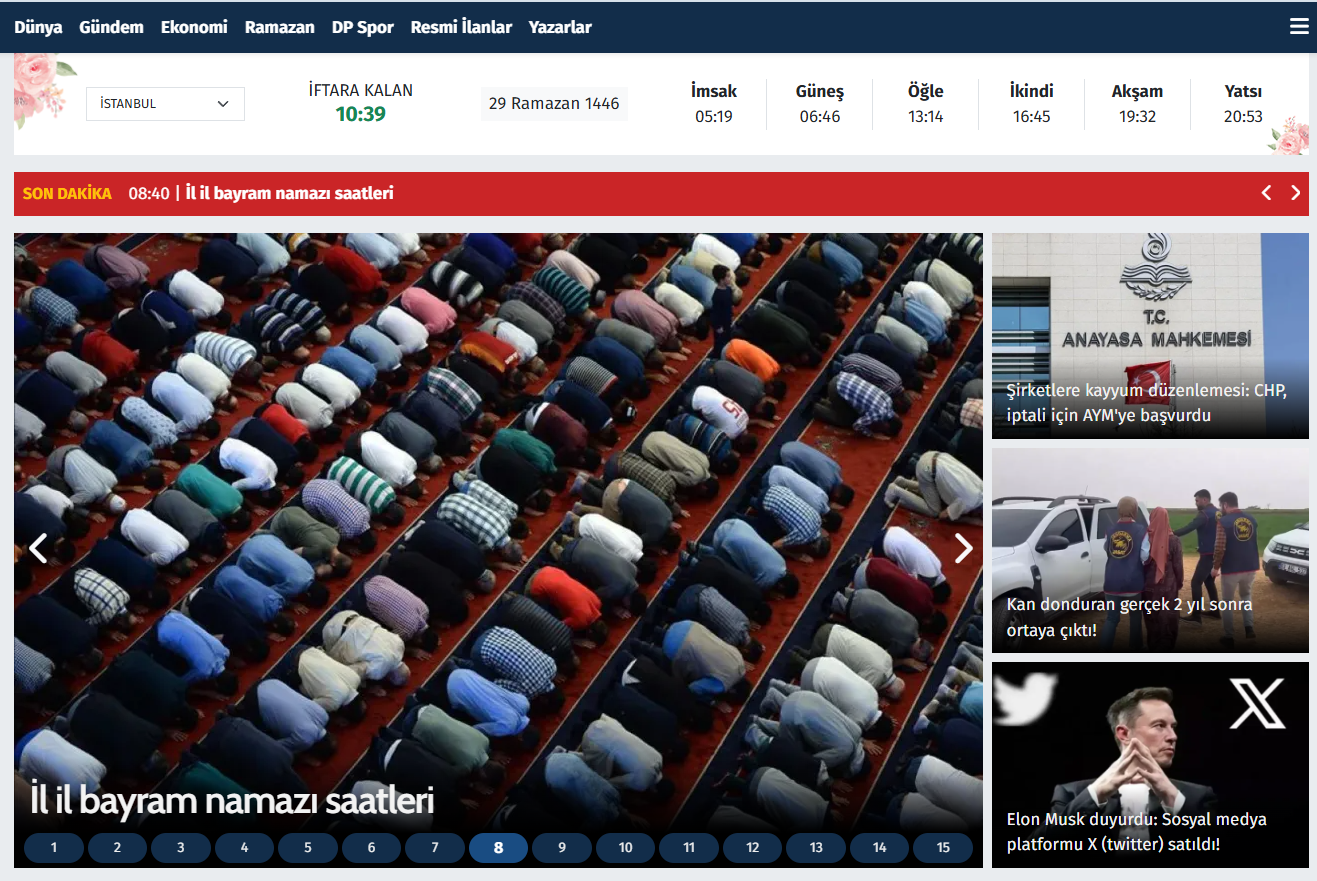
Task: Open the Dünya menu section
Action: pos(38,27)
